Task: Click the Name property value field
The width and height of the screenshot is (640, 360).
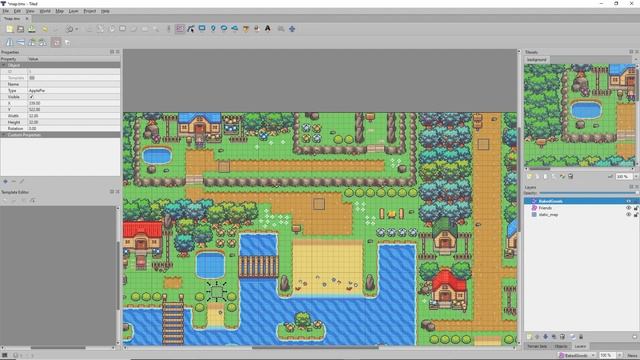Action: 74,84
